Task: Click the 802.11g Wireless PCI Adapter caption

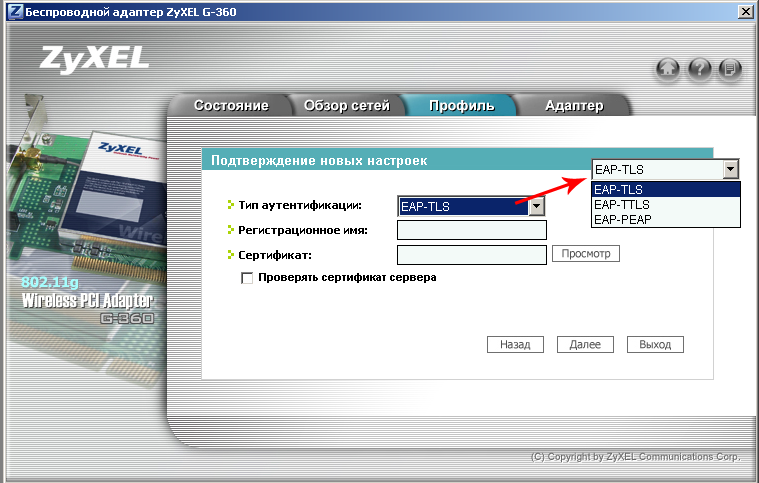Action: pyautogui.click(x=87, y=300)
